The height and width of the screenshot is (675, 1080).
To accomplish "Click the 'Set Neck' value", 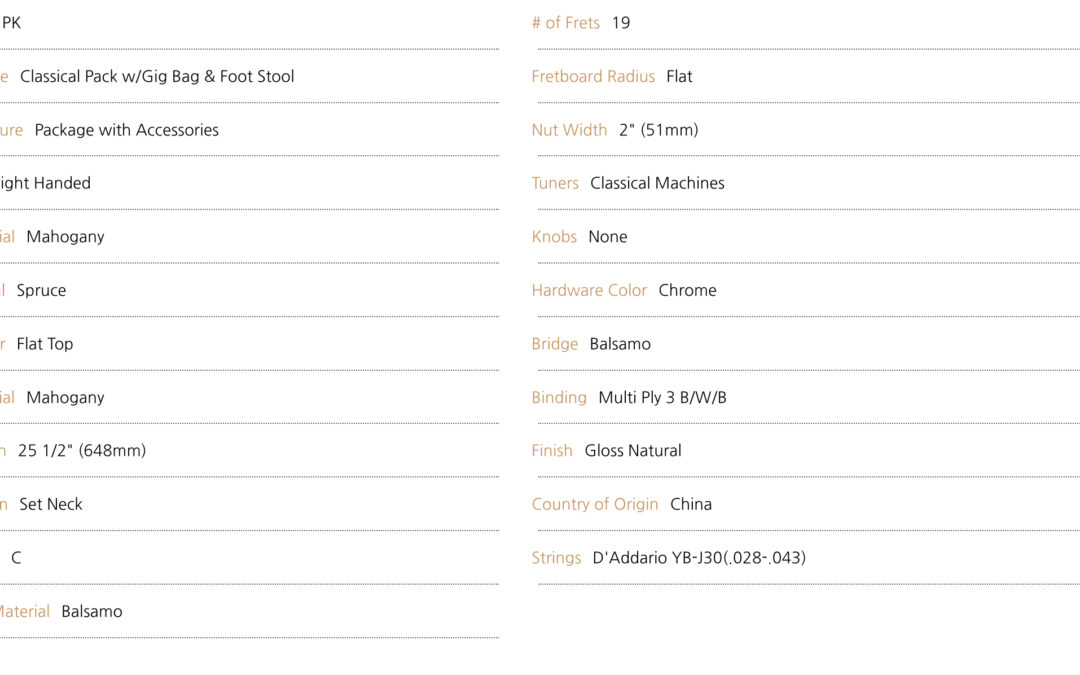I will point(51,504).
